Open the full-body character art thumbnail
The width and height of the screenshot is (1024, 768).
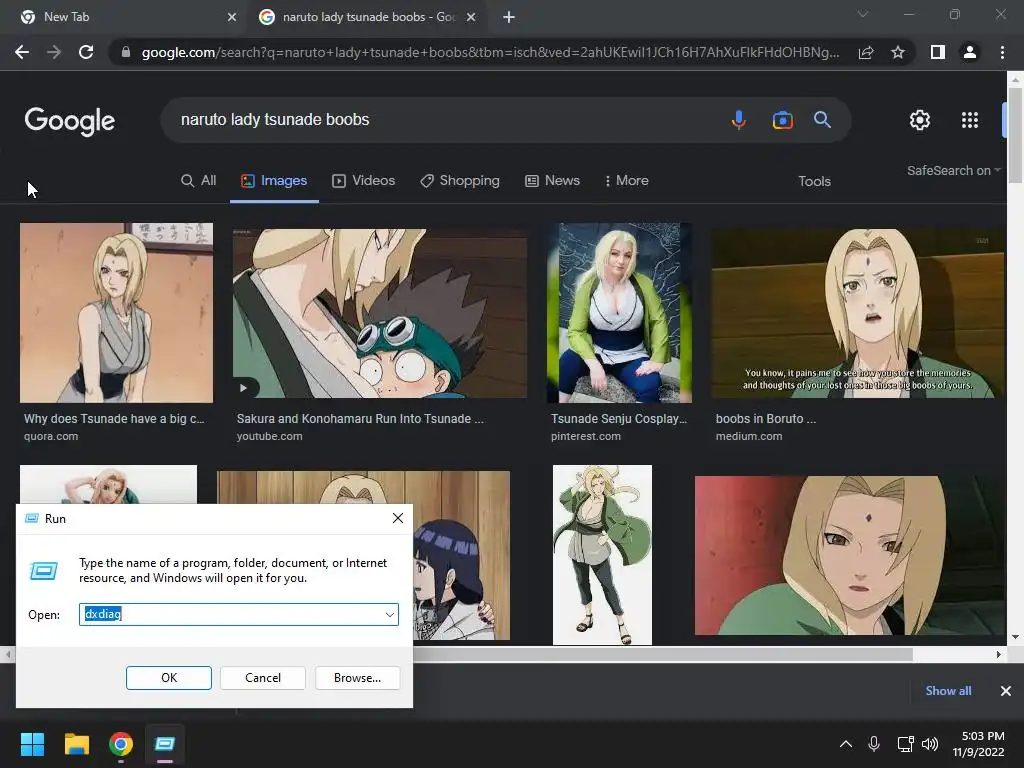[x=602, y=554]
